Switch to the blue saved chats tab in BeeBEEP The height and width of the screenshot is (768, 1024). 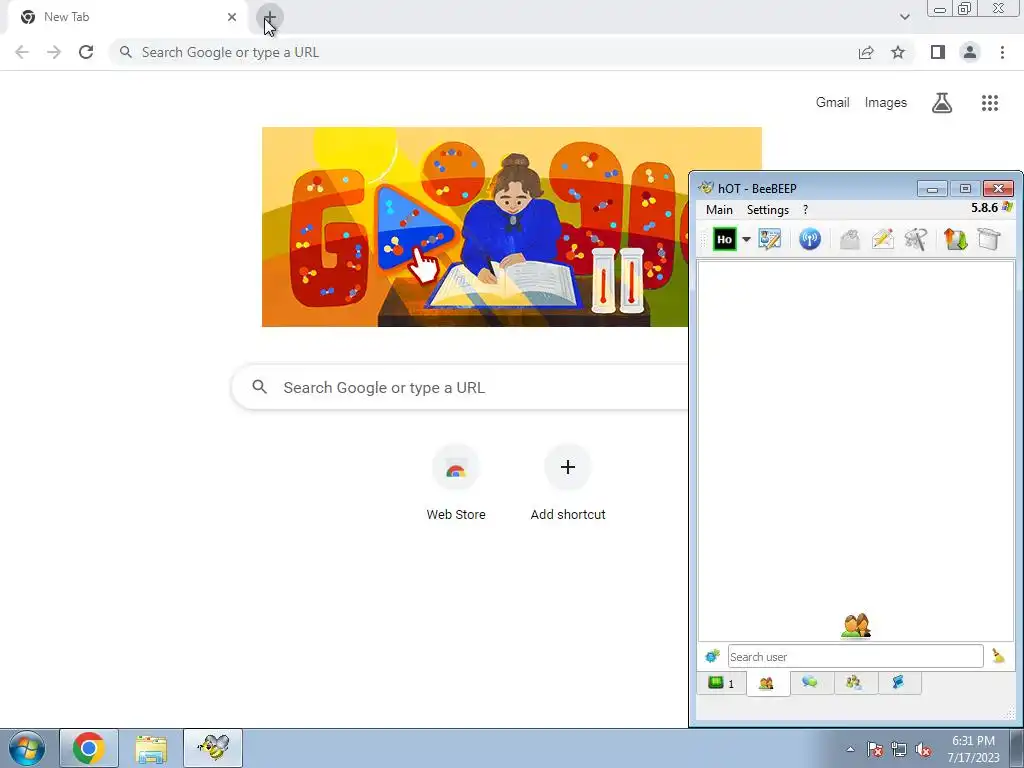(x=899, y=682)
